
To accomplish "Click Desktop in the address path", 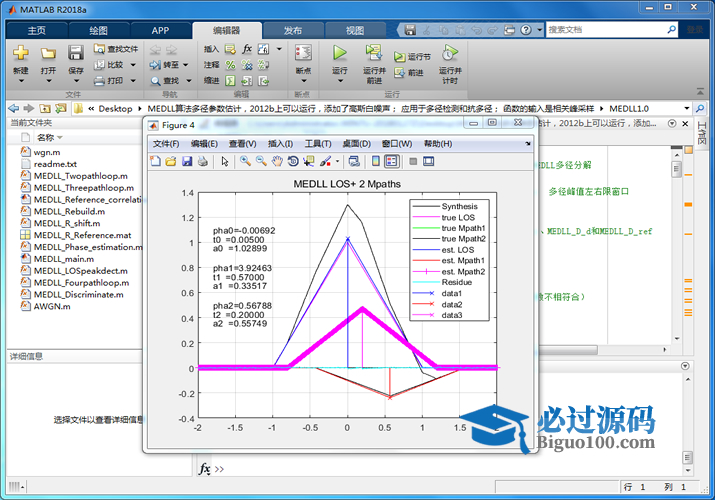I will coord(115,108).
